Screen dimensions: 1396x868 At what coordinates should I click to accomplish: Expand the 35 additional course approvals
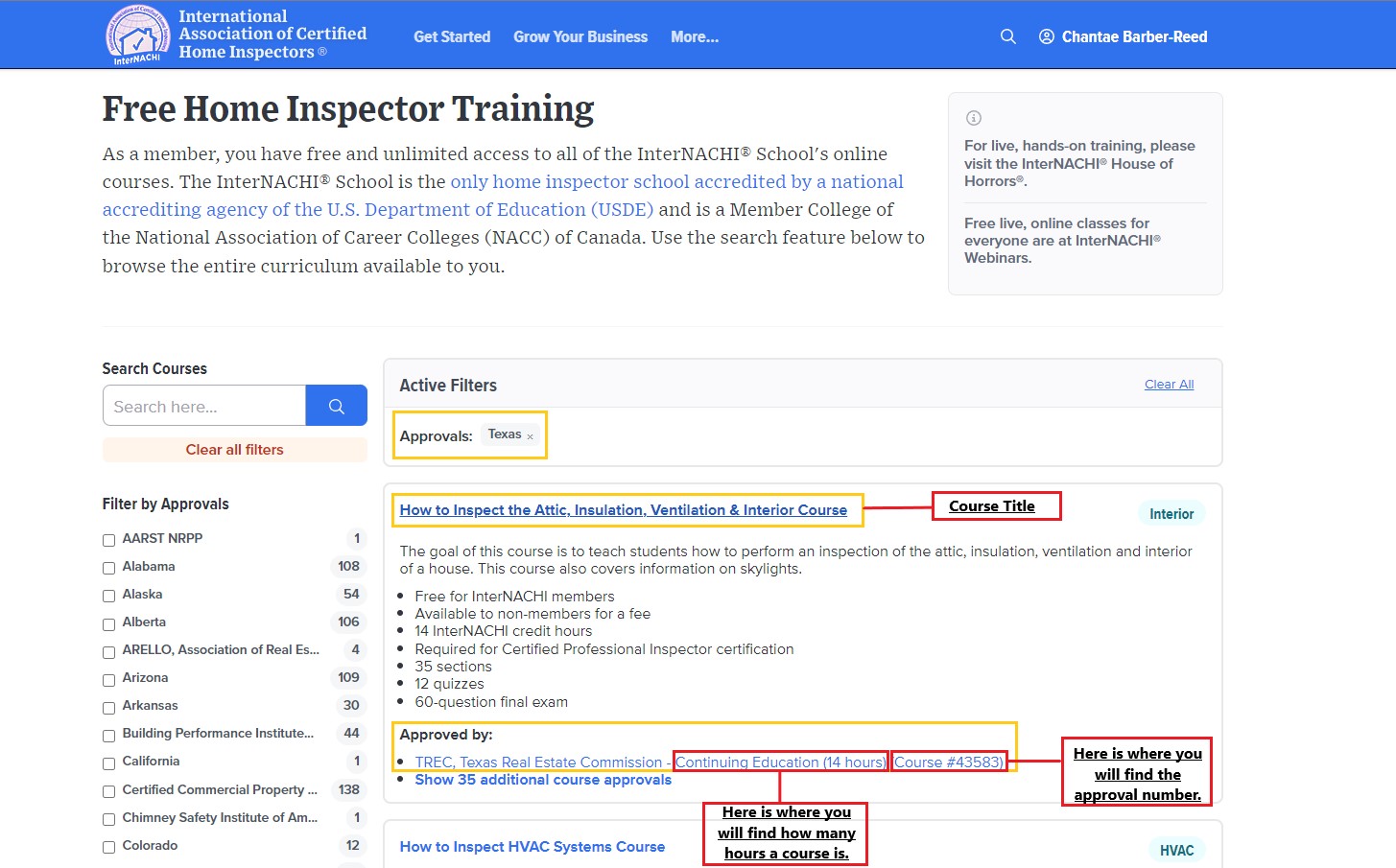[x=543, y=779]
